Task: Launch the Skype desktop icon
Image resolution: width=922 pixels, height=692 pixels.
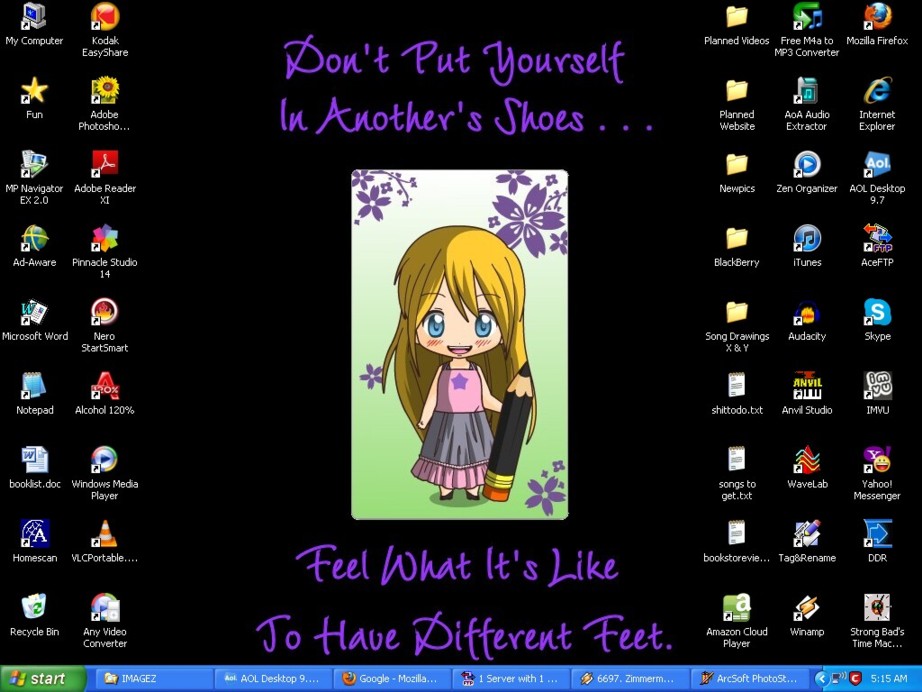Action: (877, 313)
